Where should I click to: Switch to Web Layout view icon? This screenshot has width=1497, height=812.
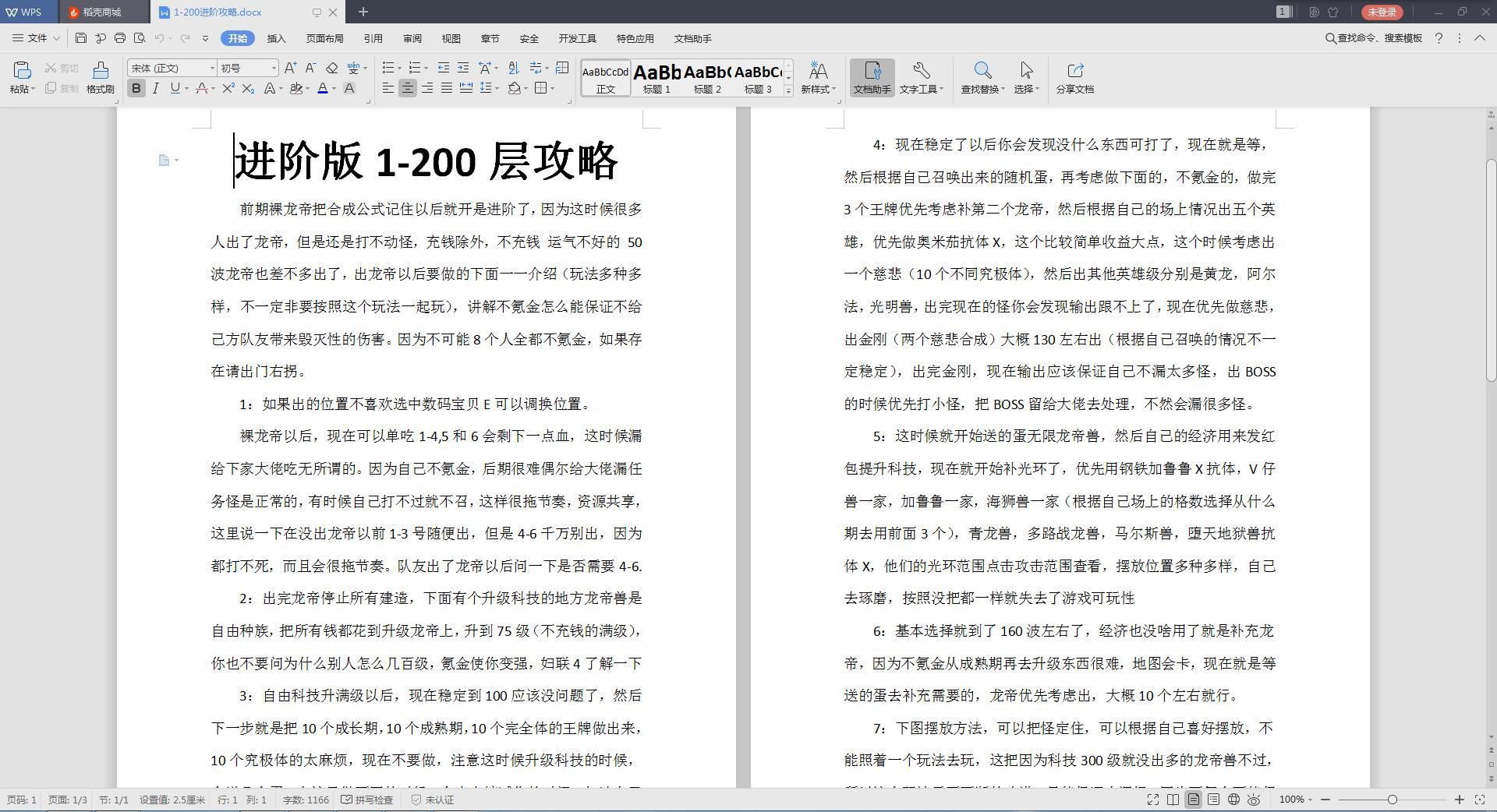pos(1234,800)
